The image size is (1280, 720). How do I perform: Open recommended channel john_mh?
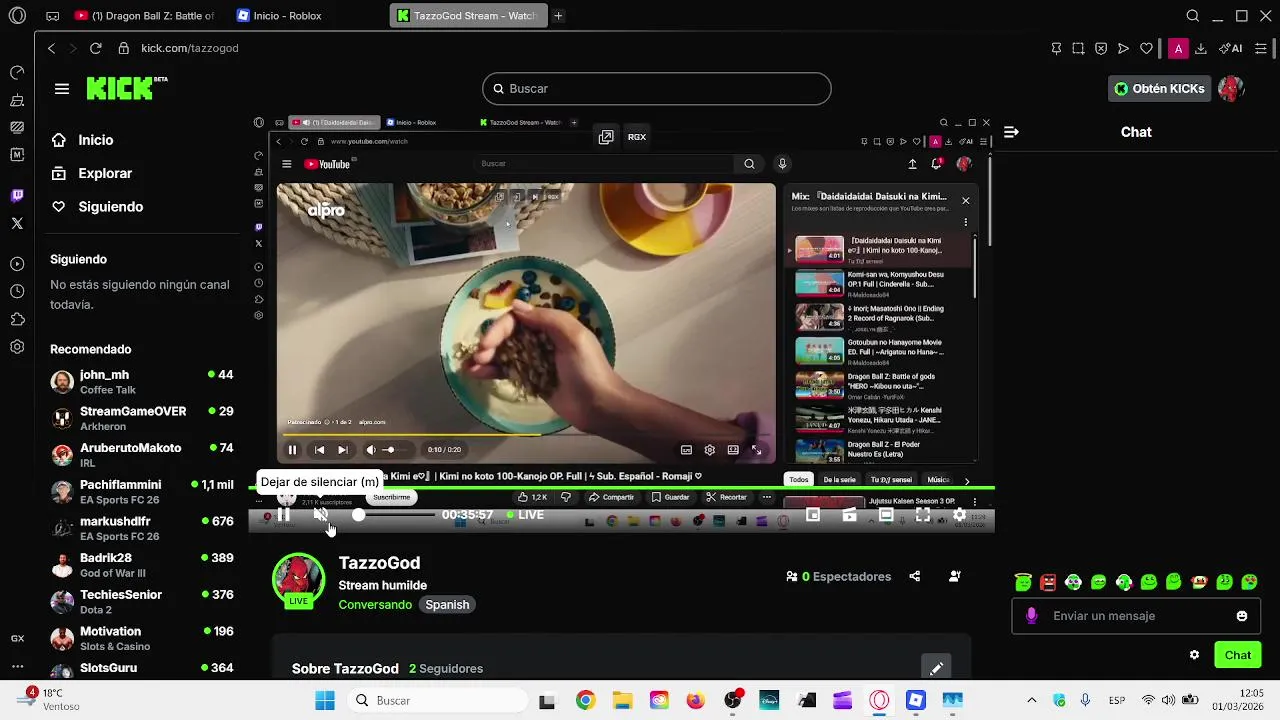tap(142, 382)
